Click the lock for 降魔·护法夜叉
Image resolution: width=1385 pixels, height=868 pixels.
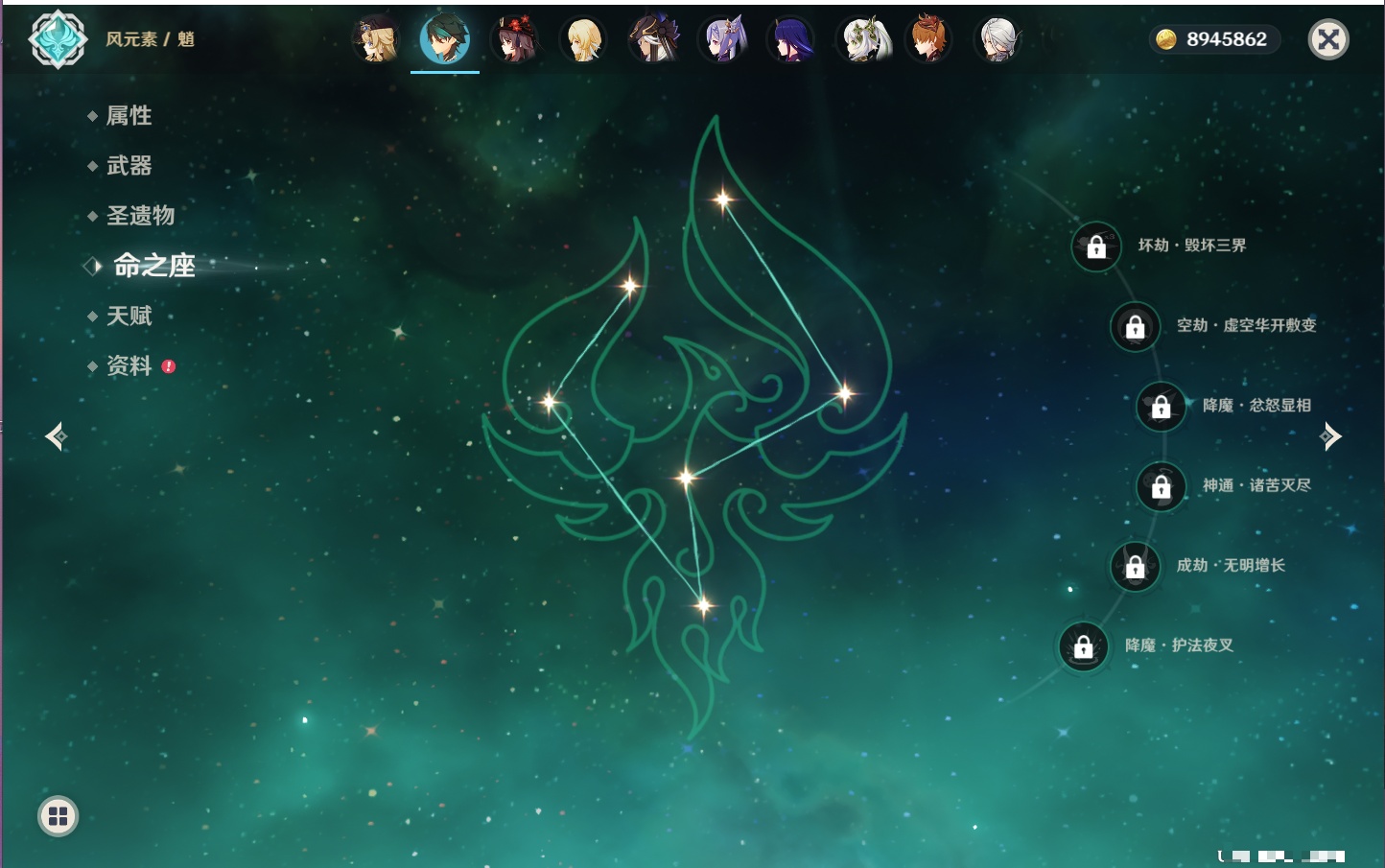(1083, 646)
